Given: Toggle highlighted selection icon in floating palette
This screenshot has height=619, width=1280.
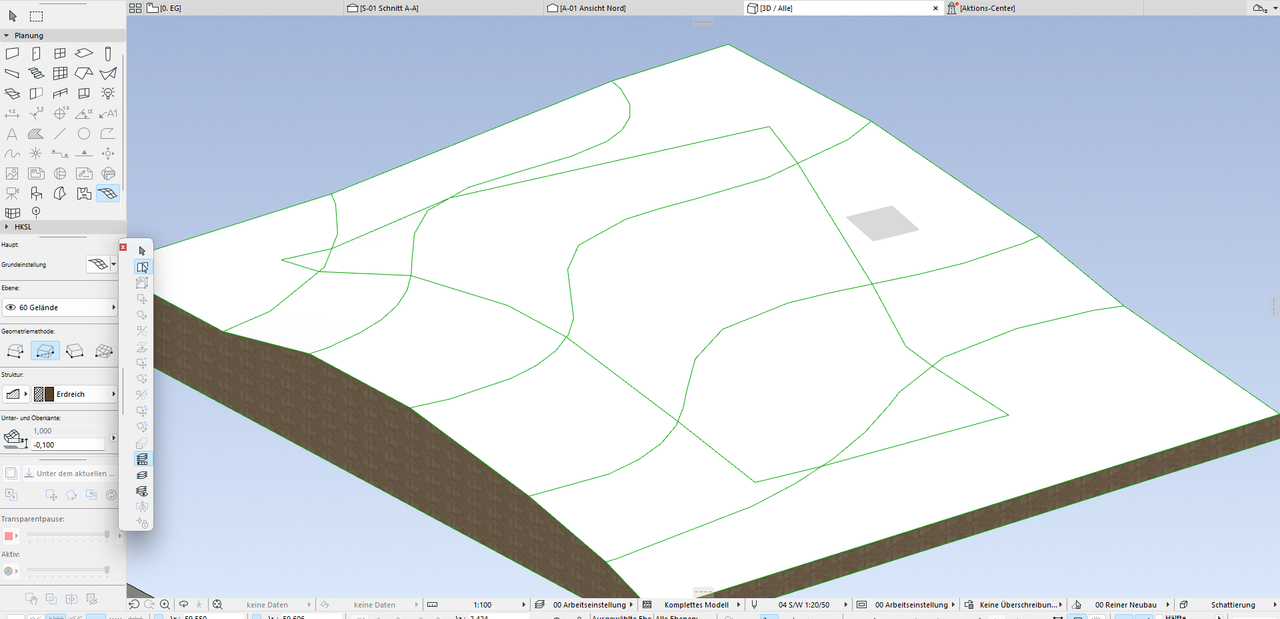Looking at the screenshot, I should 142,267.
